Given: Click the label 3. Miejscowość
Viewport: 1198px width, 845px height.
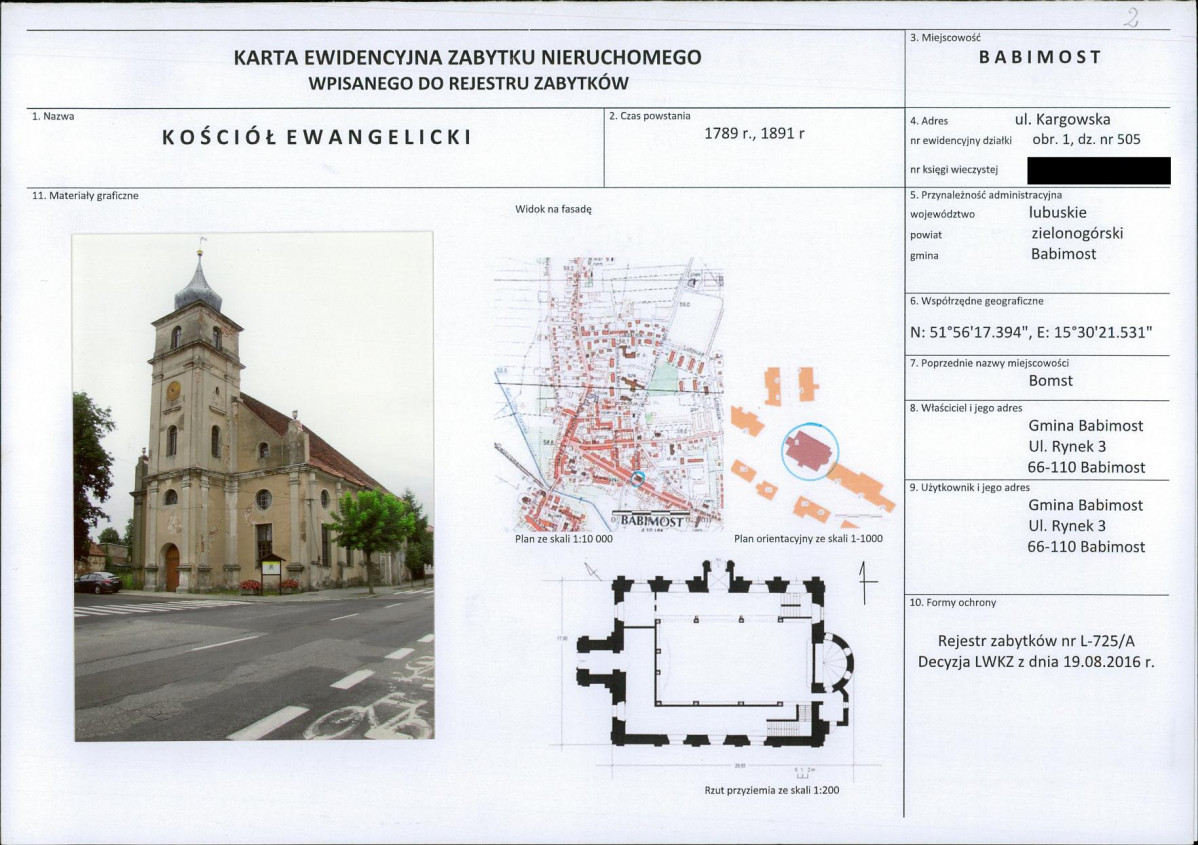Looking at the screenshot, I should coord(945,37).
